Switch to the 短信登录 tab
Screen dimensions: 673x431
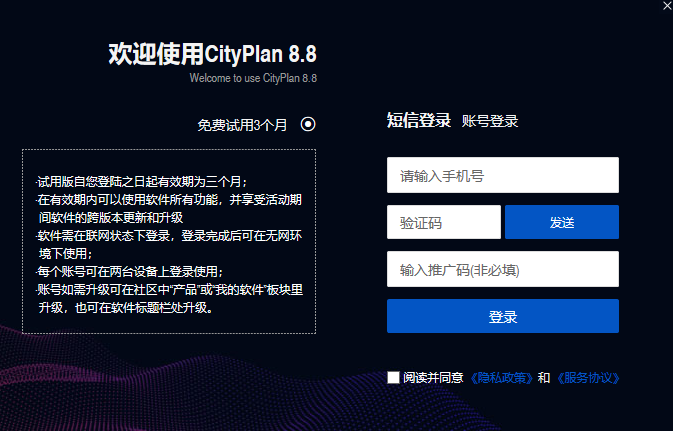tap(418, 121)
